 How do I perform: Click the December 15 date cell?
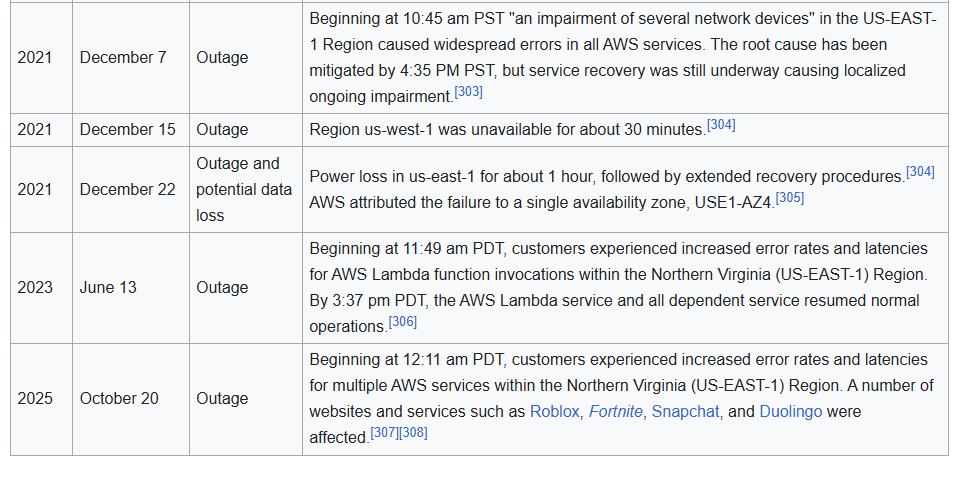pyautogui.click(x=127, y=129)
